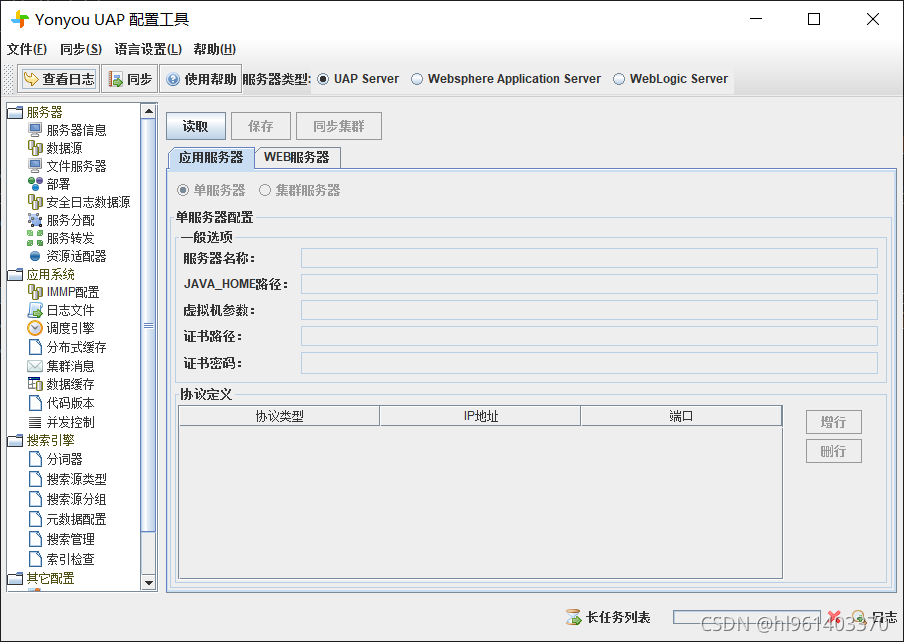Click the tree scrollbar down arrow
The width and height of the screenshot is (904, 642).
coord(149,583)
